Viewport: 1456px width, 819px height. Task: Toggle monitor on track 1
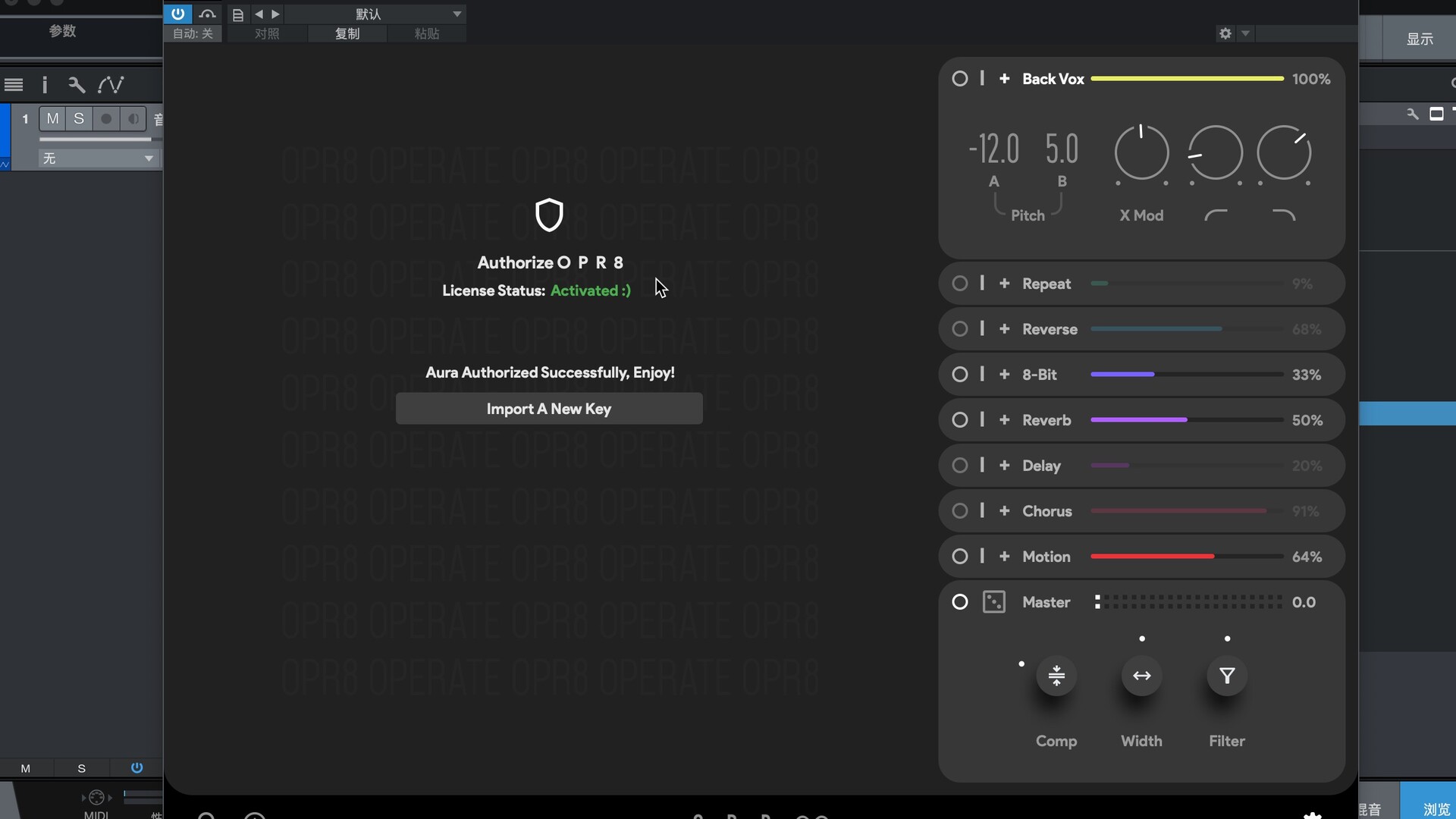tap(133, 119)
